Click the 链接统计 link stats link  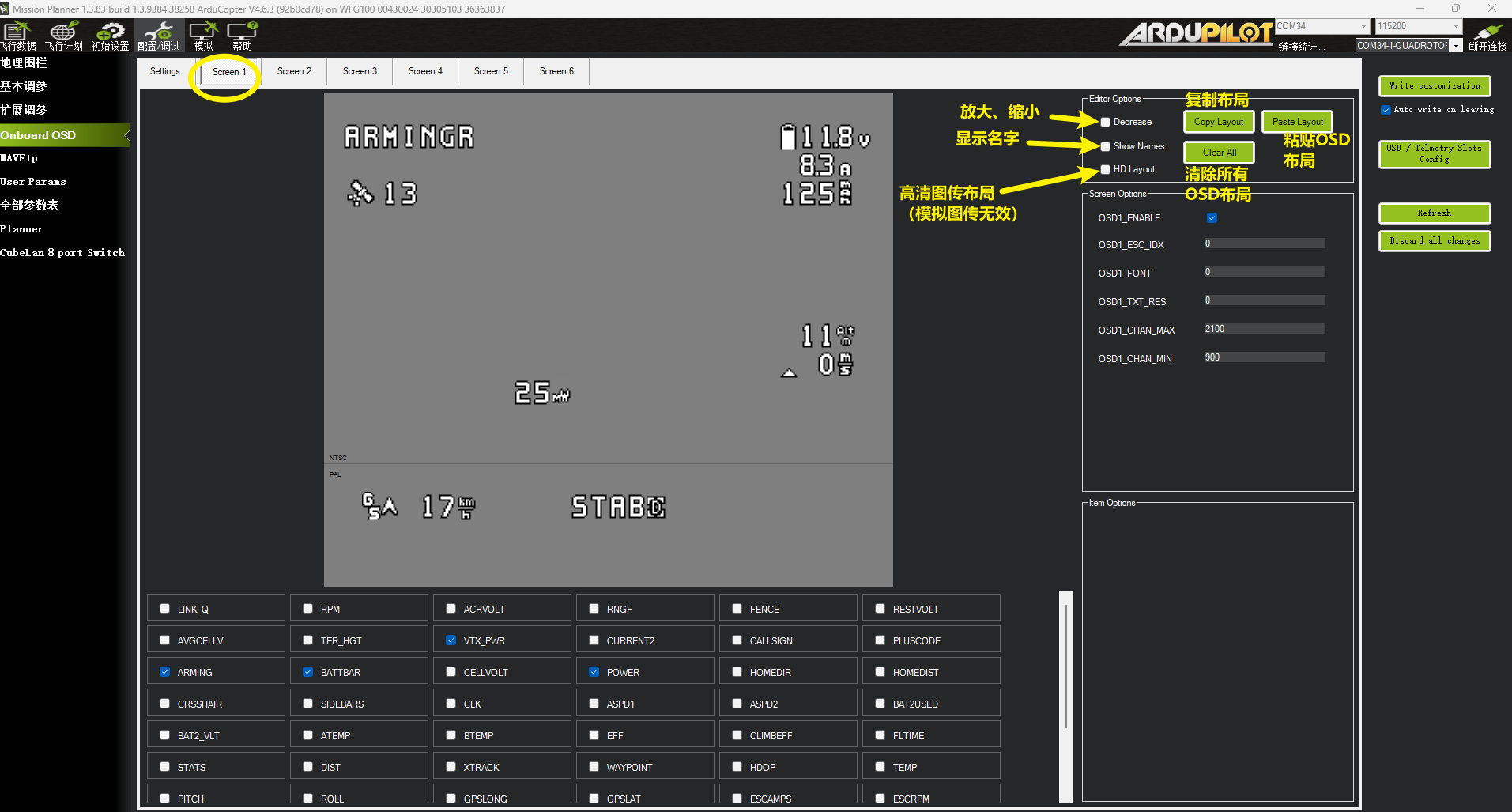coord(1300,47)
